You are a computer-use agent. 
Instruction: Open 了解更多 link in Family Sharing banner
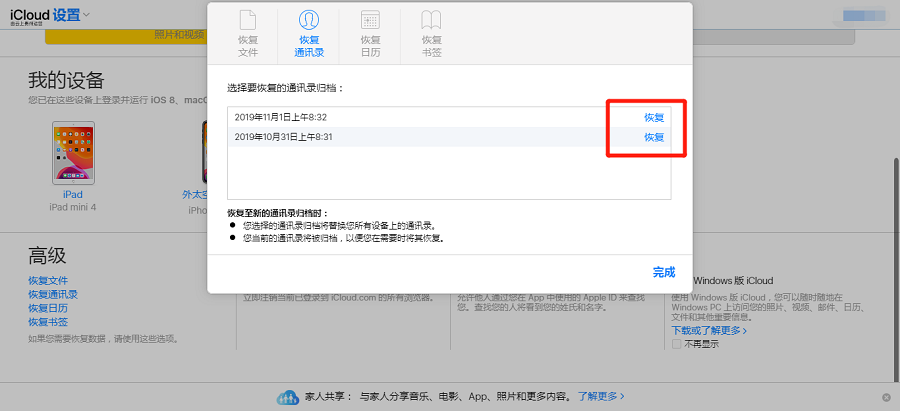[602, 396]
